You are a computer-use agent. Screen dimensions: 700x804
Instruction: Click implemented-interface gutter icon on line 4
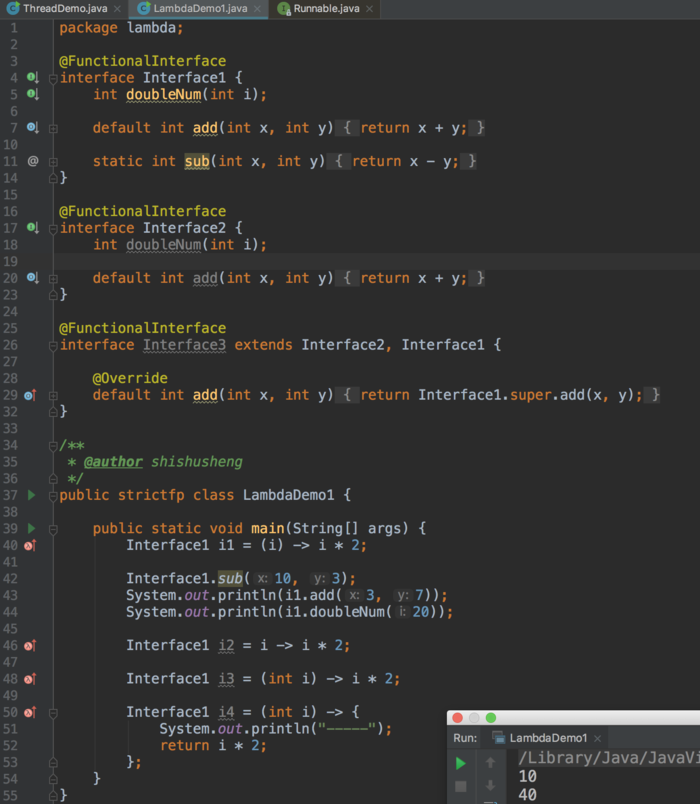pyautogui.click(x=32, y=78)
